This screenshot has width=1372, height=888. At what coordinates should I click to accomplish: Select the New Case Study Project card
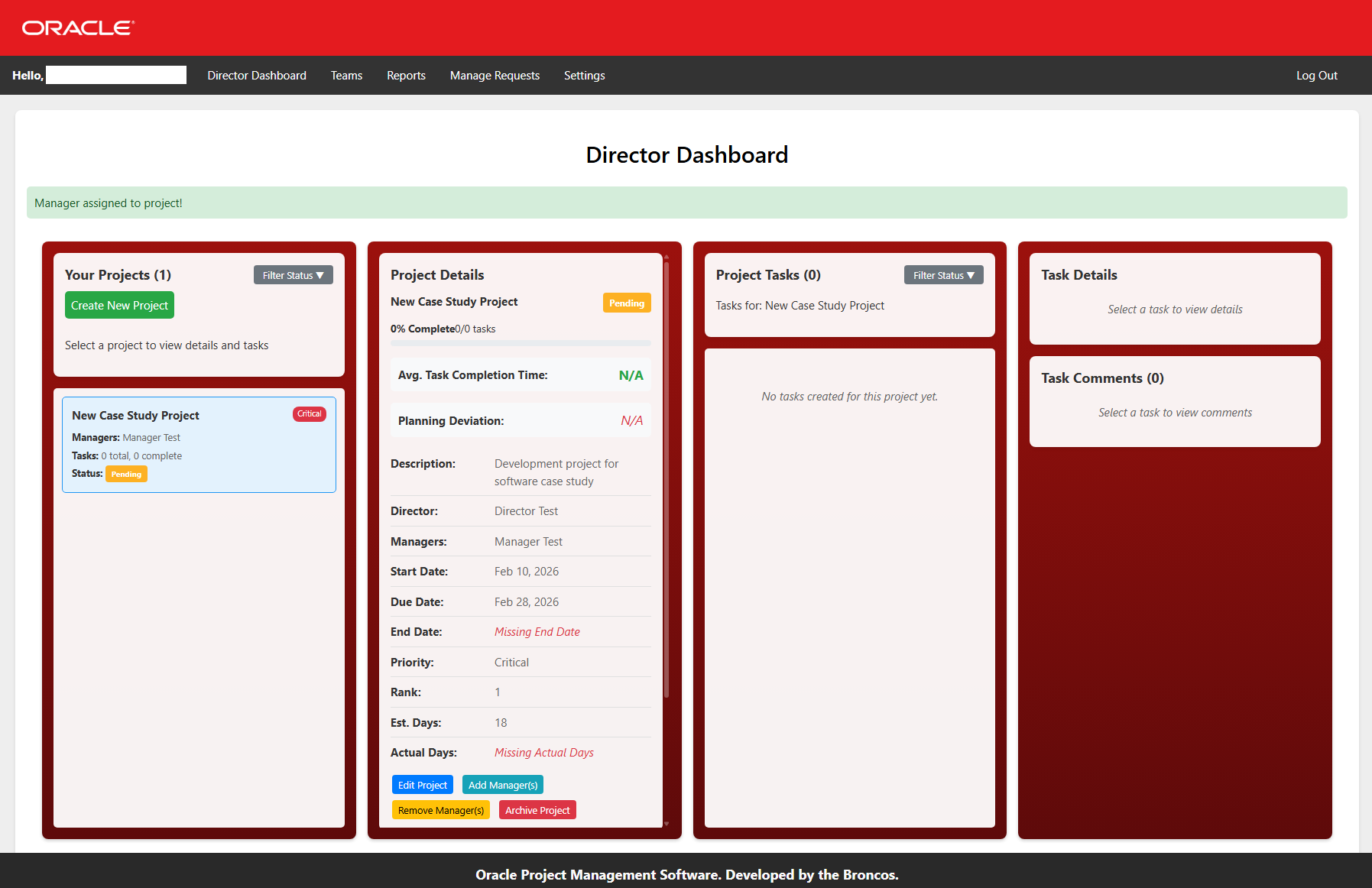tap(199, 444)
